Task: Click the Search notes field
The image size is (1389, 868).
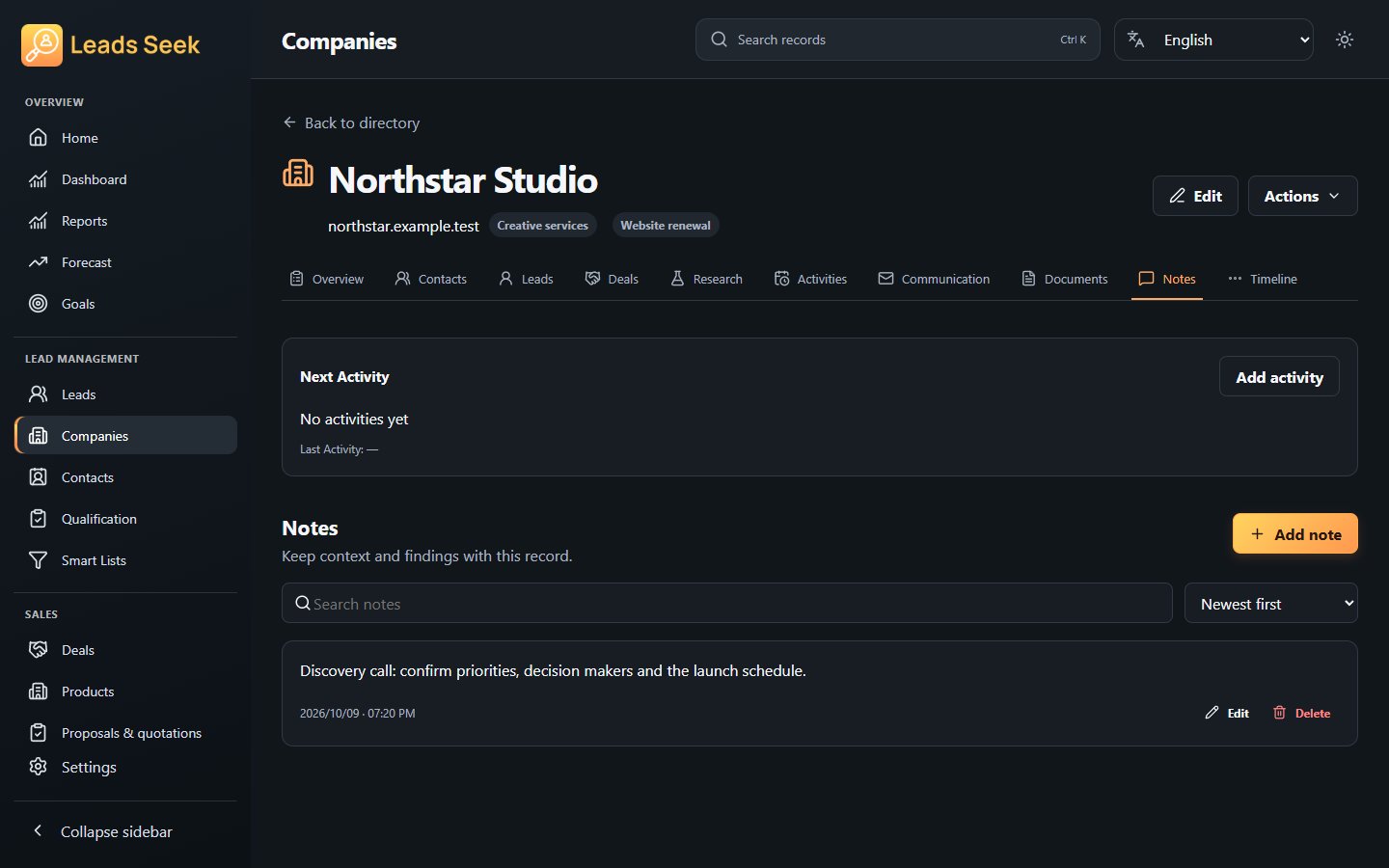Action: pos(726,604)
